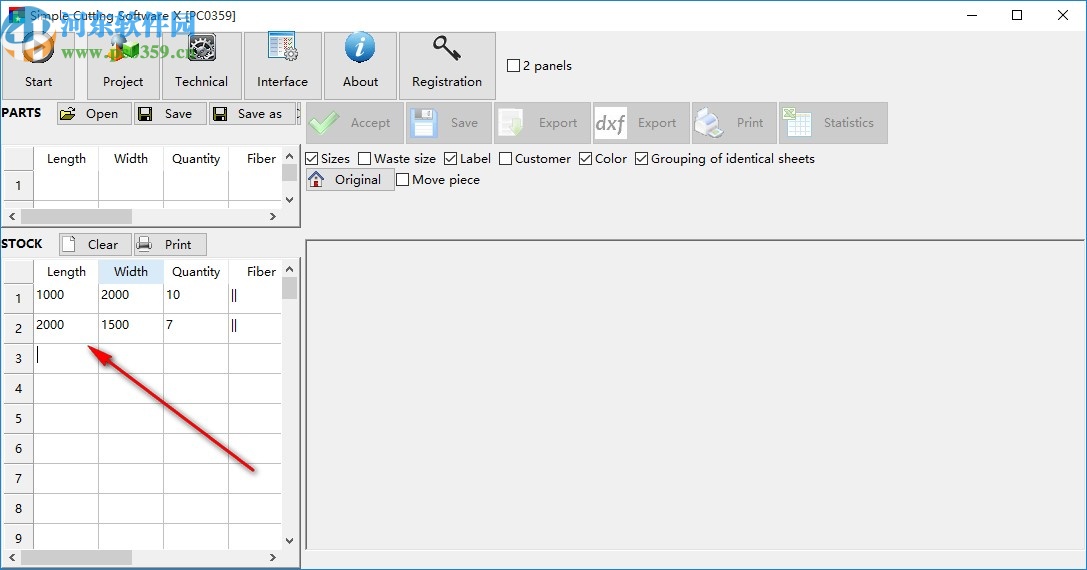Viewport: 1087px width, 570px height.
Task: Enable the 2 panels checkbox
Action: [514, 66]
